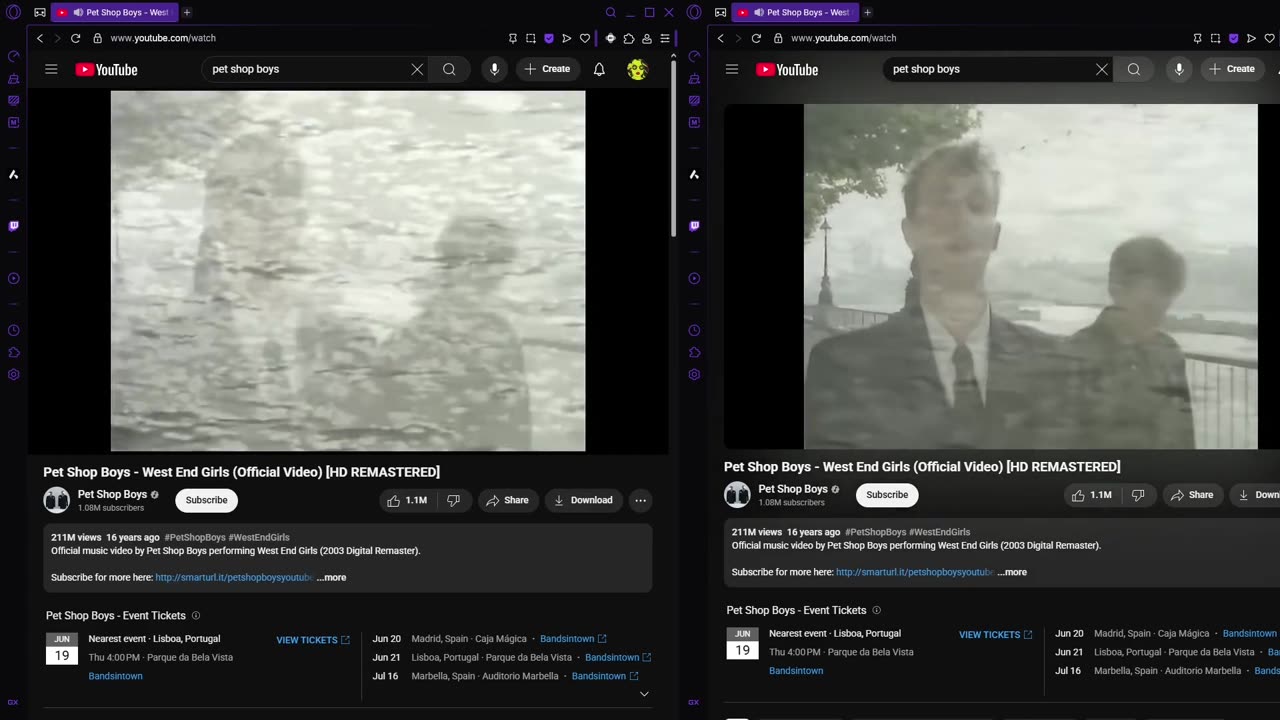Screen dimensions: 1280x720
Task: Open extensions cube icon, left toolbar
Action: (x=629, y=38)
